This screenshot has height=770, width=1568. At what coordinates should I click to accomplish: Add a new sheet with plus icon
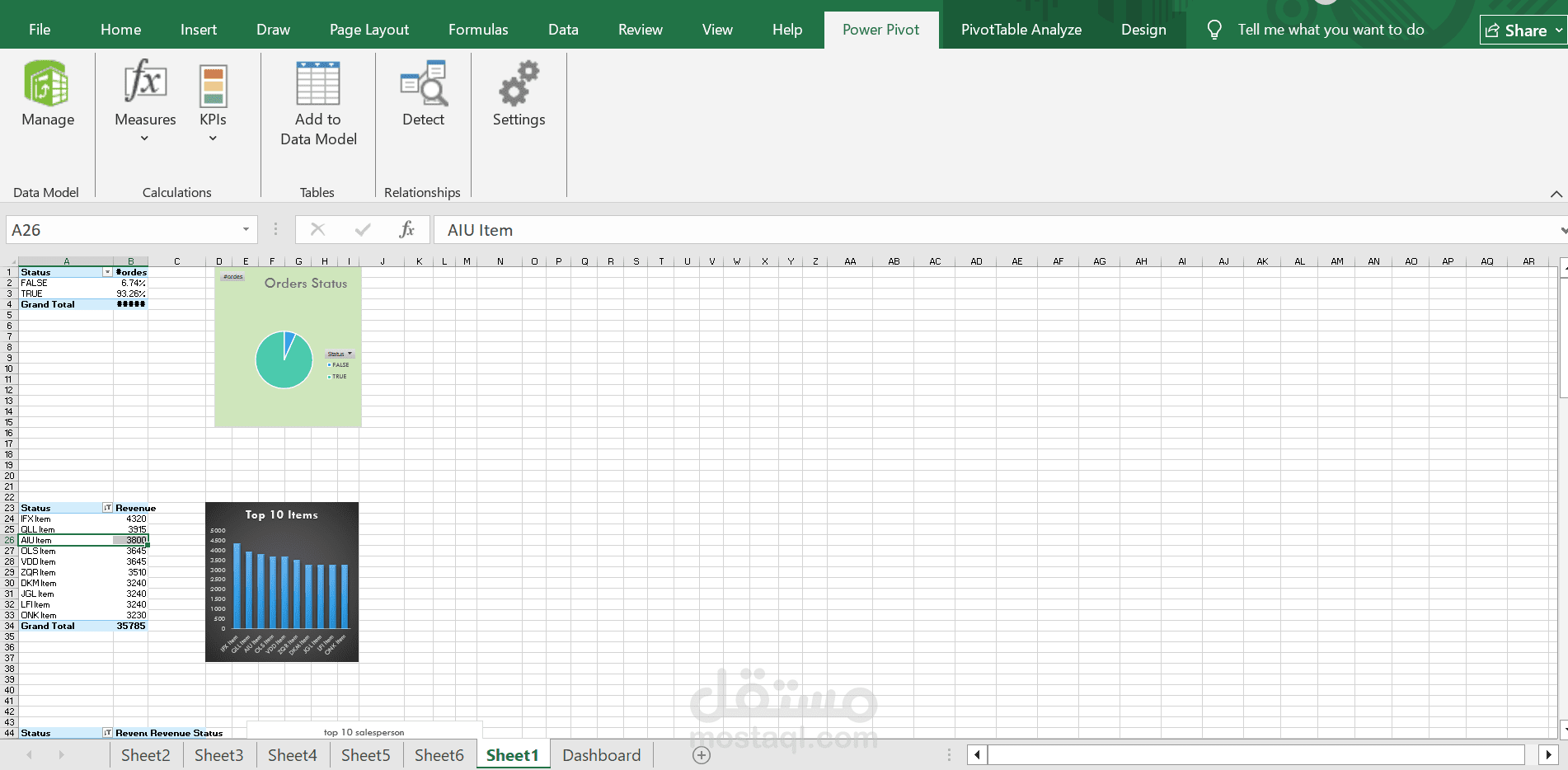[702, 755]
